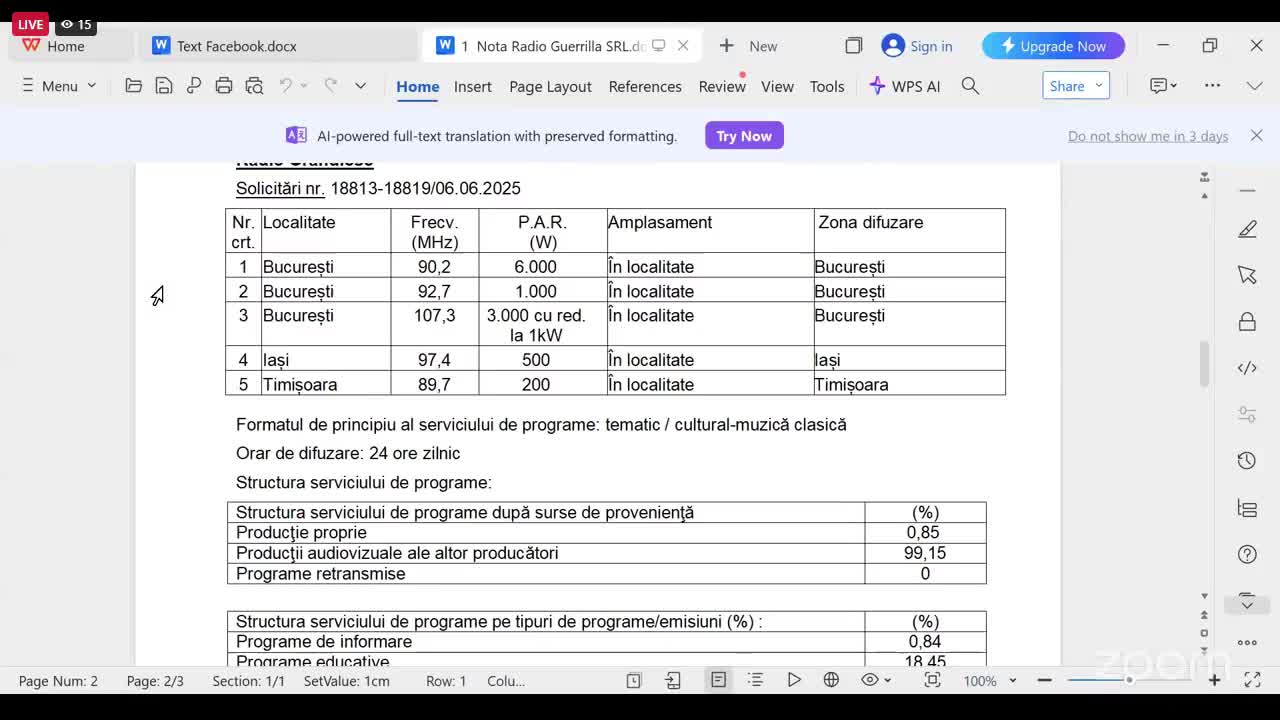Open the navigation outline sidebar icon
Screen dimensions: 1280x720
[x=1247, y=508]
